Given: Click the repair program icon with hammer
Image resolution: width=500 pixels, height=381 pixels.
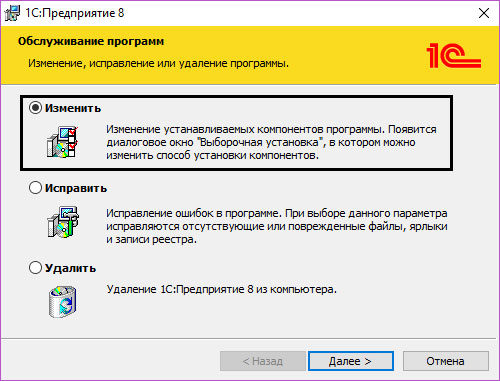Looking at the screenshot, I should tap(62, 222).
